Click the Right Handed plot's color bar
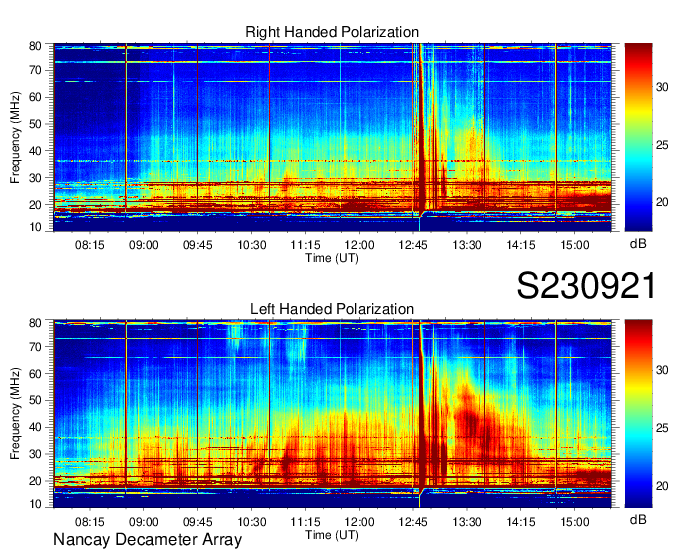The image size is (680, 552). click(638, 137)
